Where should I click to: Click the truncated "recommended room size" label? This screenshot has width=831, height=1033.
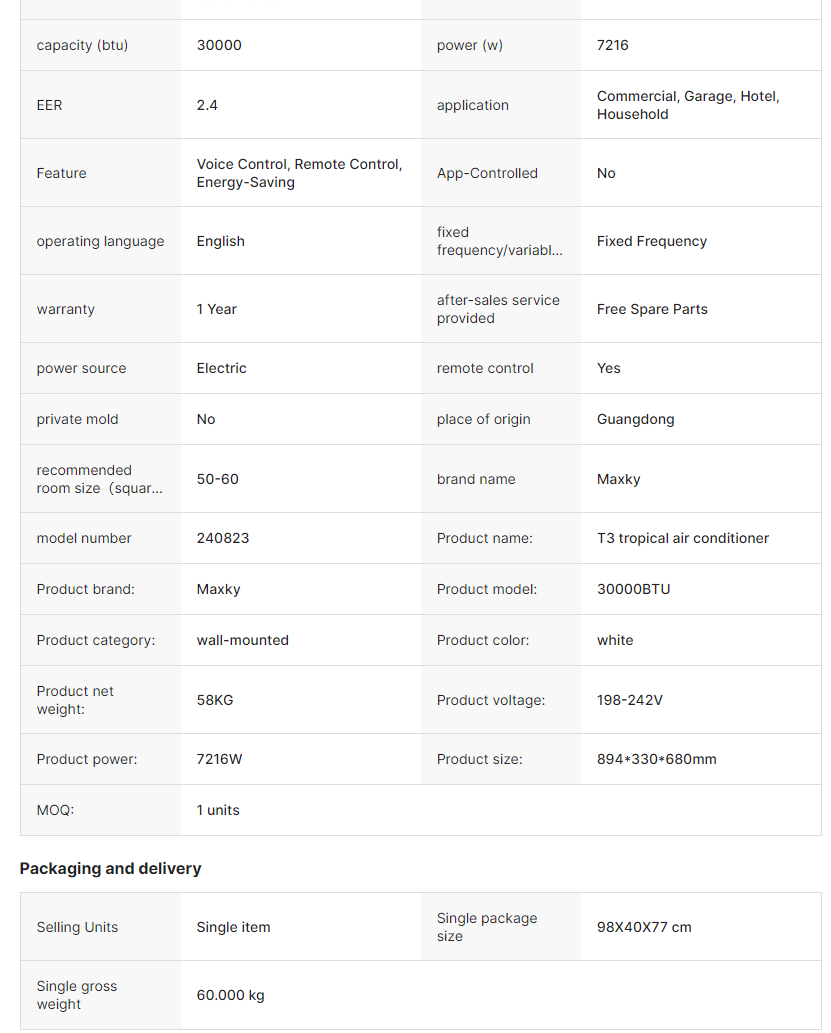click(x=99, y=479)
